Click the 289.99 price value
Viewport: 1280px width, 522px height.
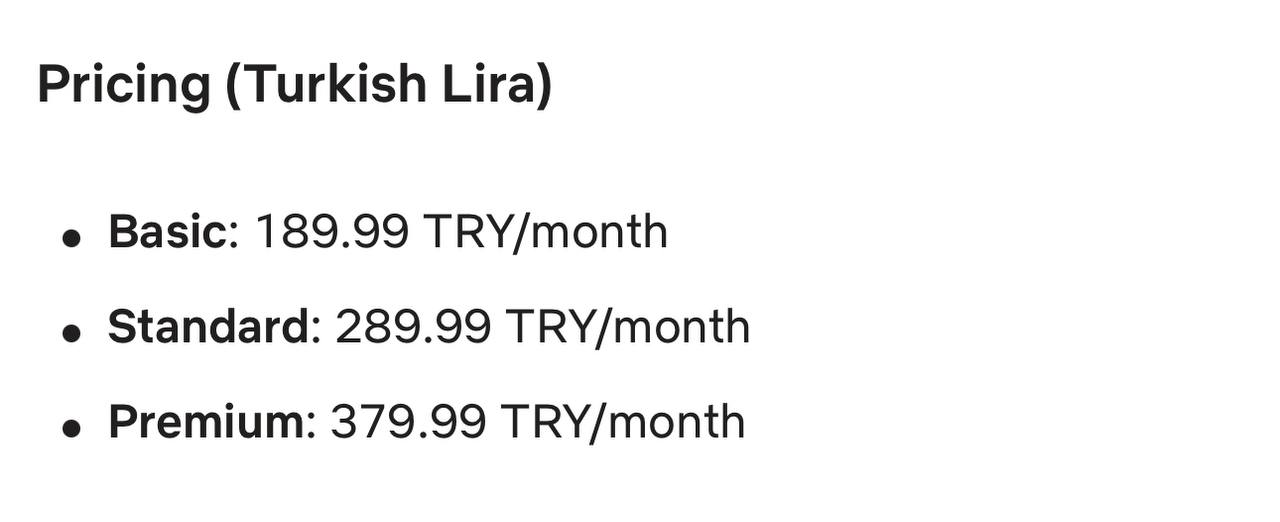413,327
